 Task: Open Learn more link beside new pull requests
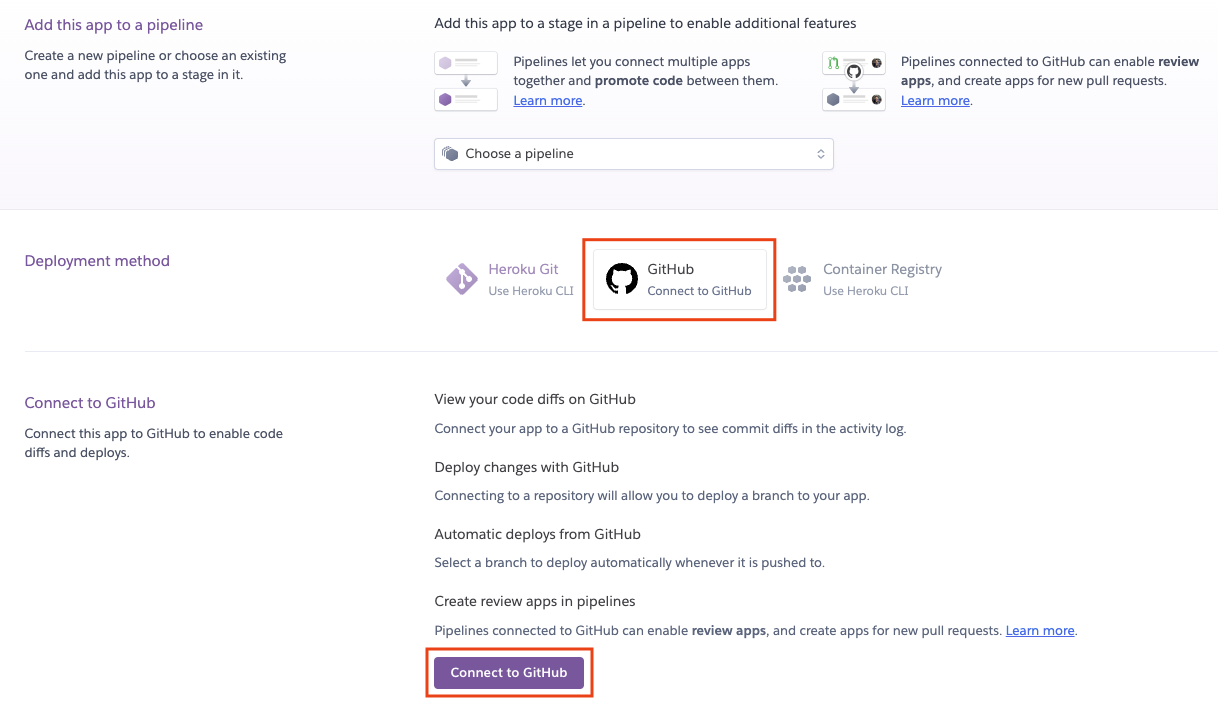point(1040,631)
